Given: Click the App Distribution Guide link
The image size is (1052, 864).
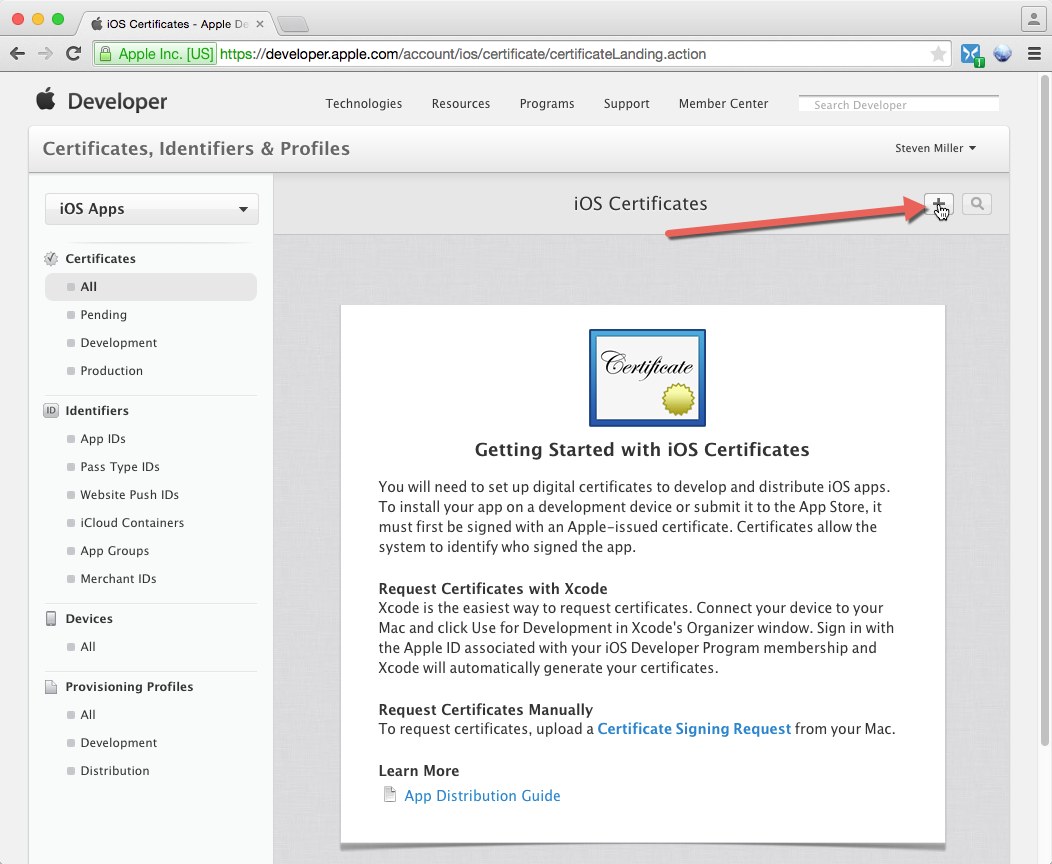Looking at the screenshot, I should click(x=482, y=794).
